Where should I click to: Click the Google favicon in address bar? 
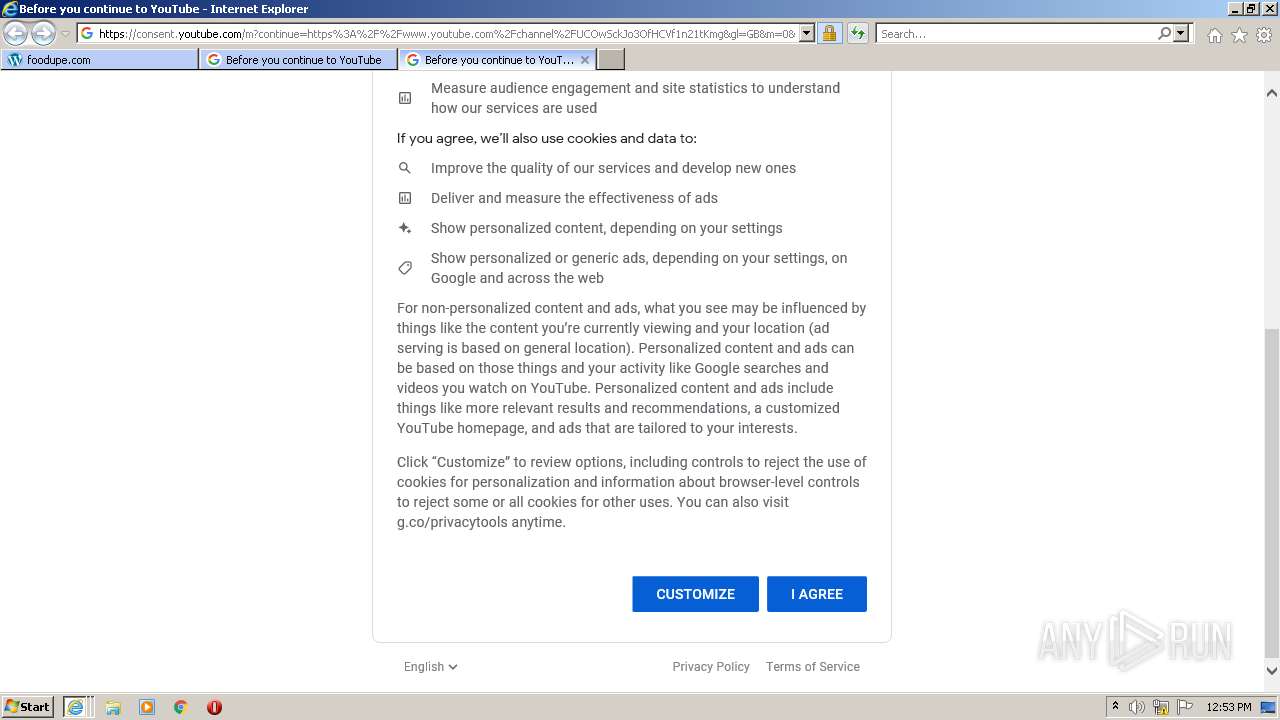click(87, 33)
